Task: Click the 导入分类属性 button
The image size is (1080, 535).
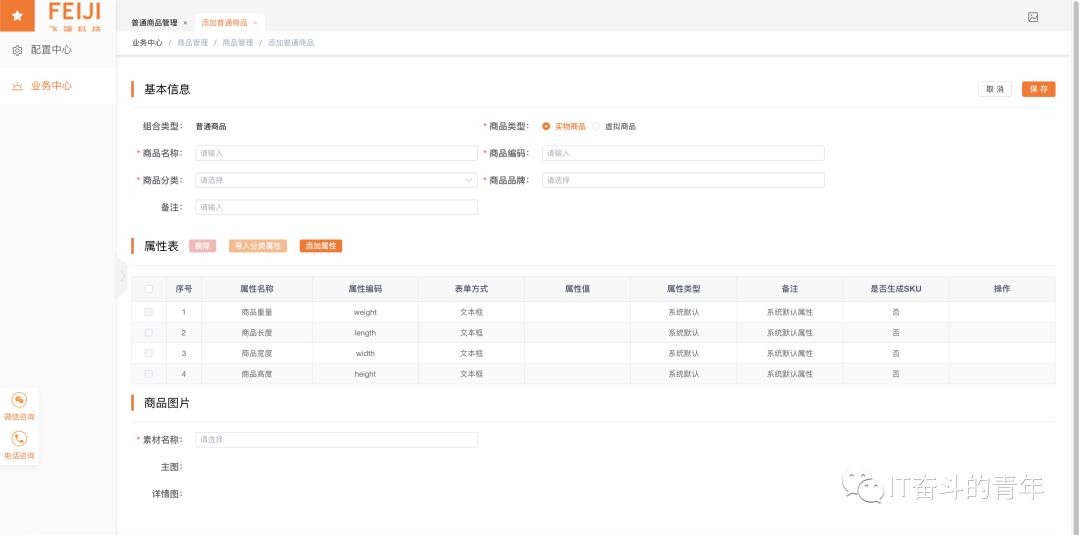Action: [258, 246]
